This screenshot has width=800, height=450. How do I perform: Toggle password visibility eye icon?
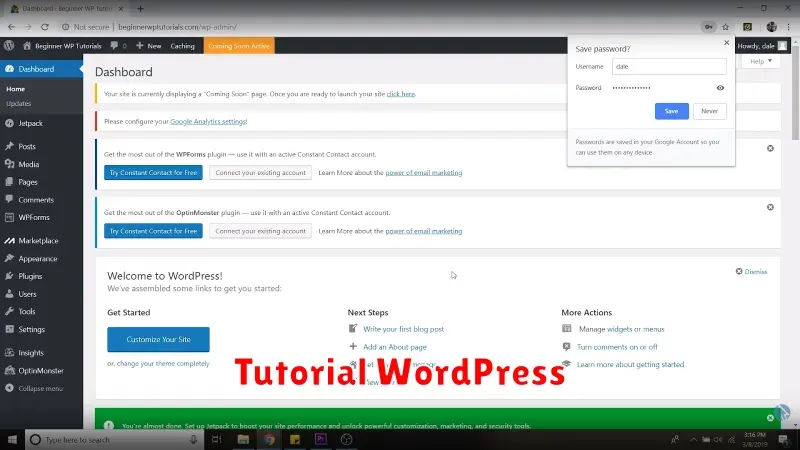pos(720,88)
